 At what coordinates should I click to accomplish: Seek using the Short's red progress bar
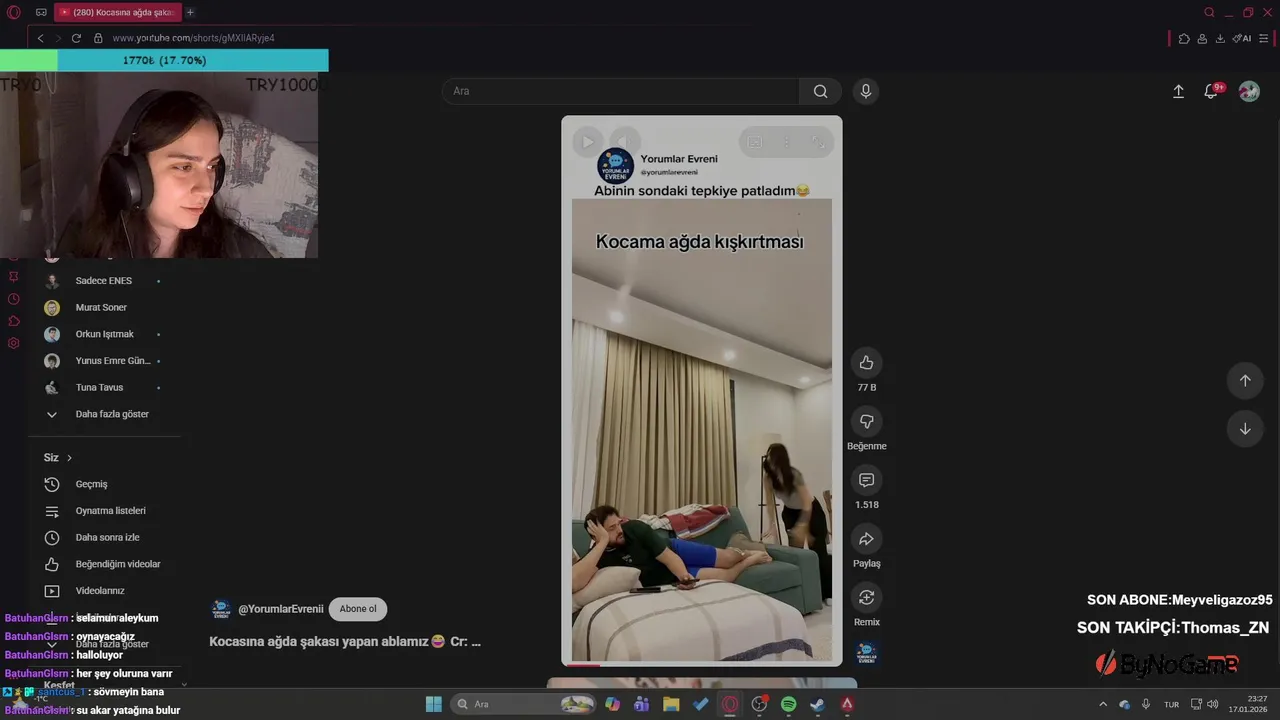[x=701, y=664]
